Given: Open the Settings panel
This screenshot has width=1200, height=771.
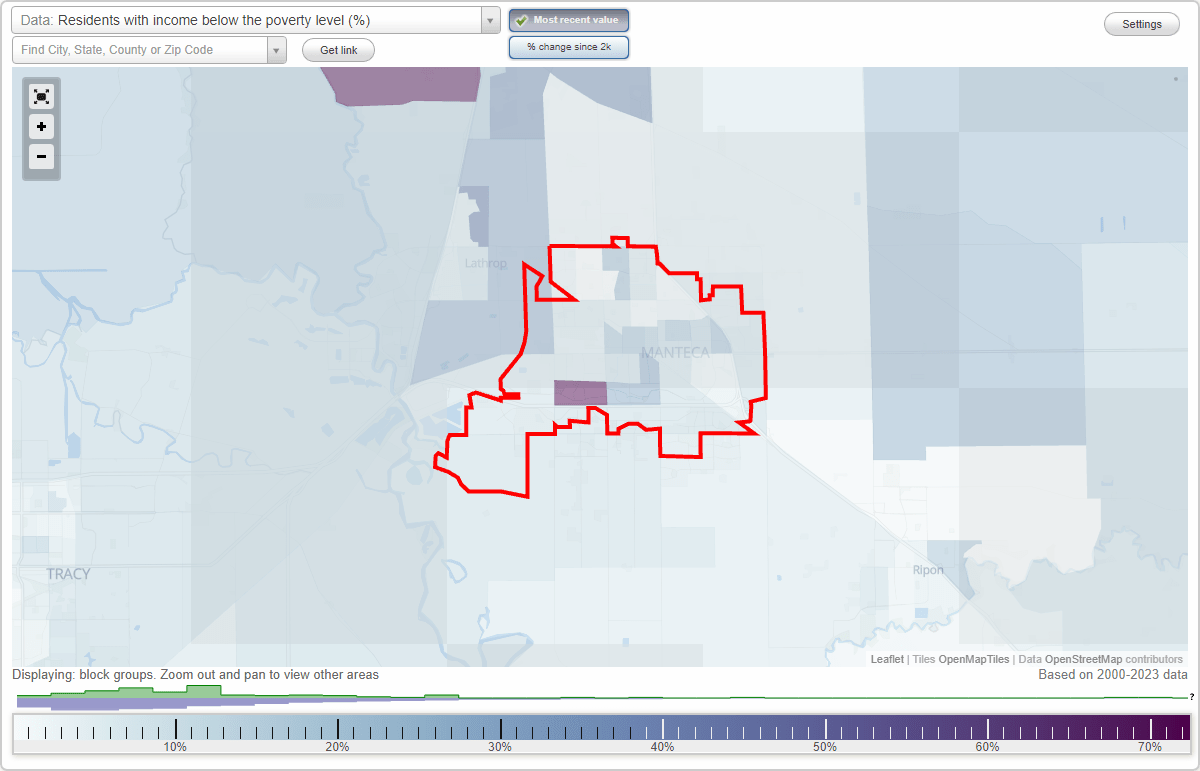Looking at the screenshot, I should (x=1141, y=23).
